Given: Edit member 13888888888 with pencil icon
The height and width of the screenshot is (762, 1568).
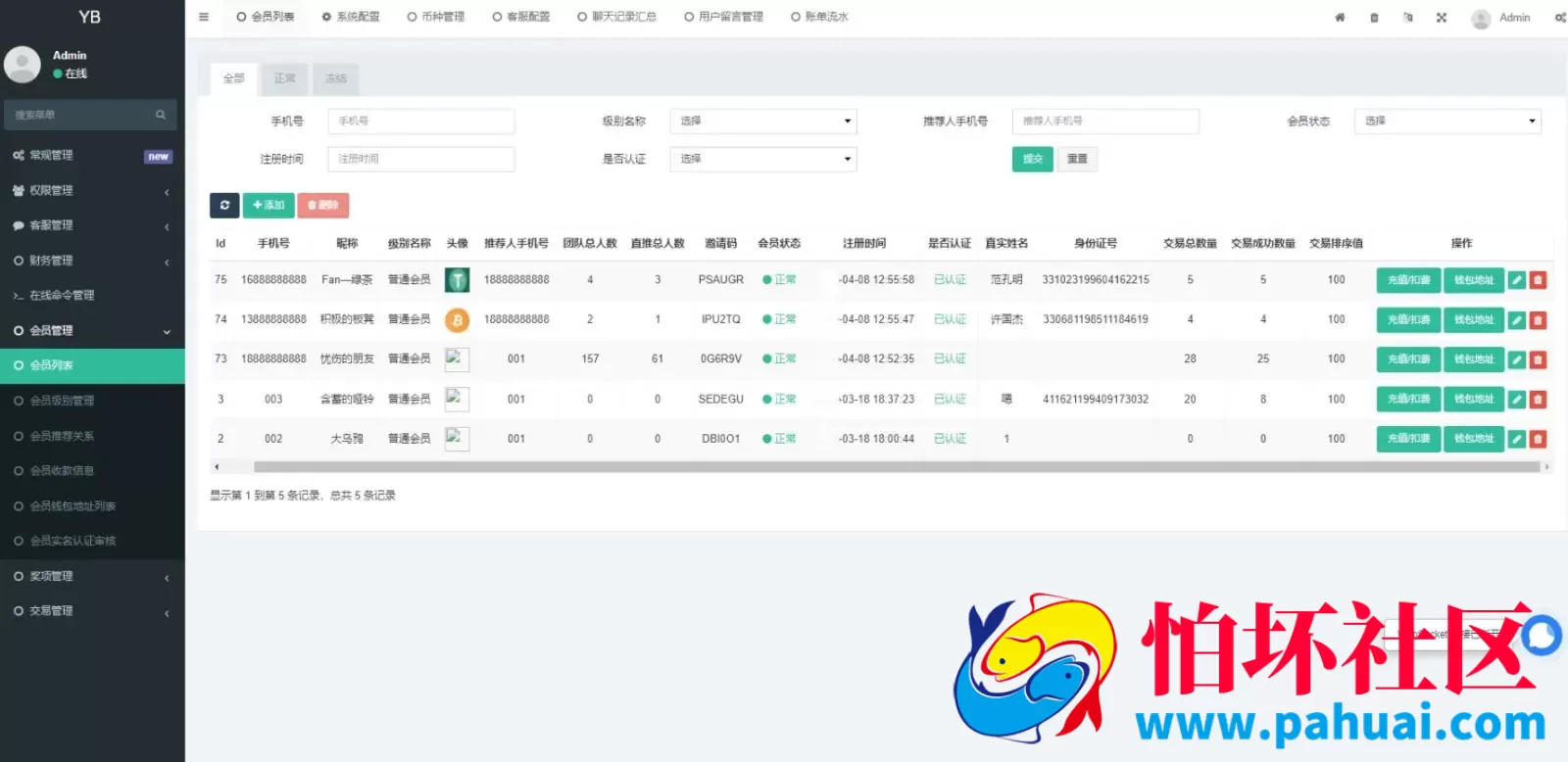Looking at the screenshot, I should coord(1517,319).
